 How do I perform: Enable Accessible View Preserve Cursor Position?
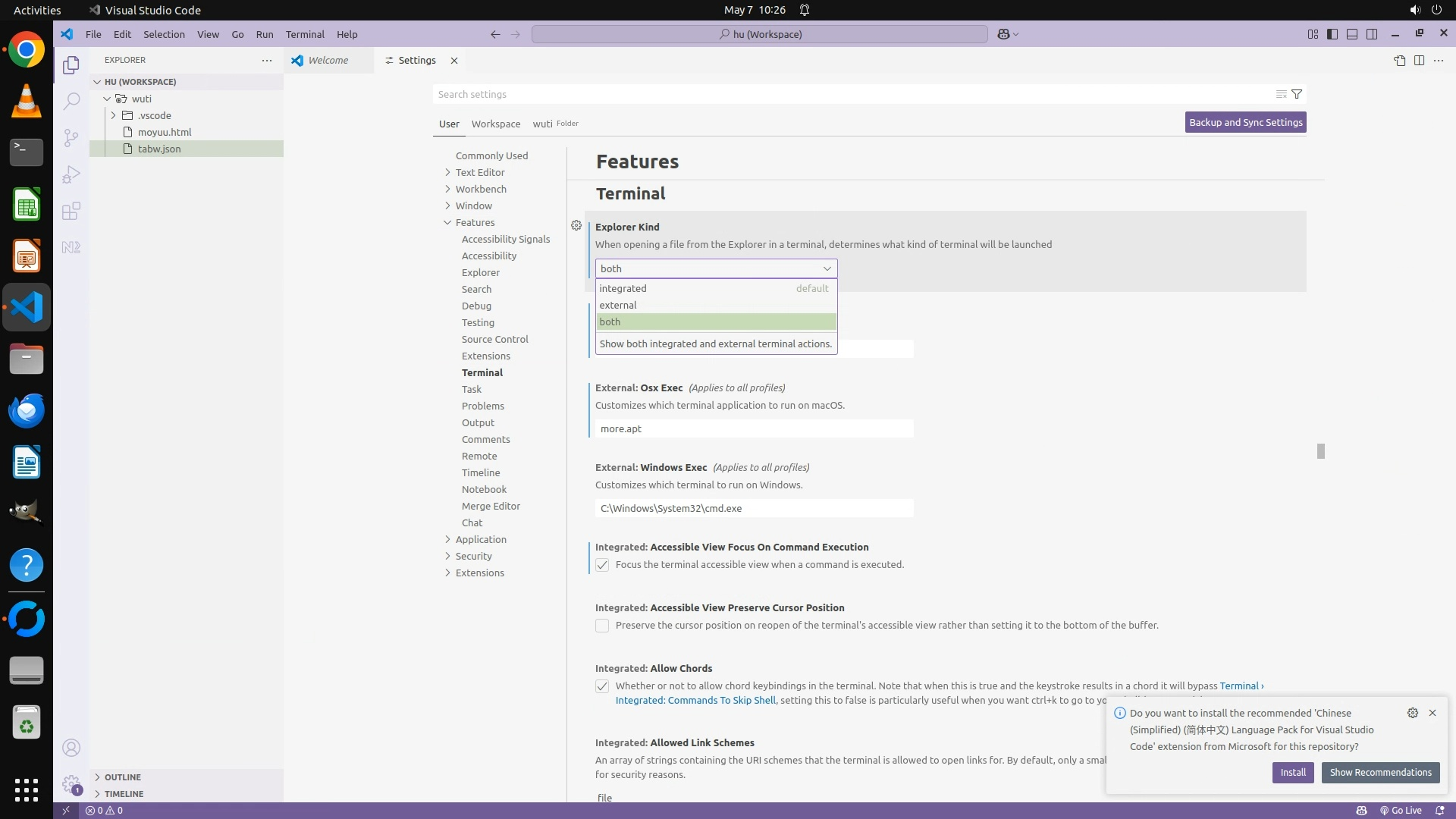(x=602, y=626)
